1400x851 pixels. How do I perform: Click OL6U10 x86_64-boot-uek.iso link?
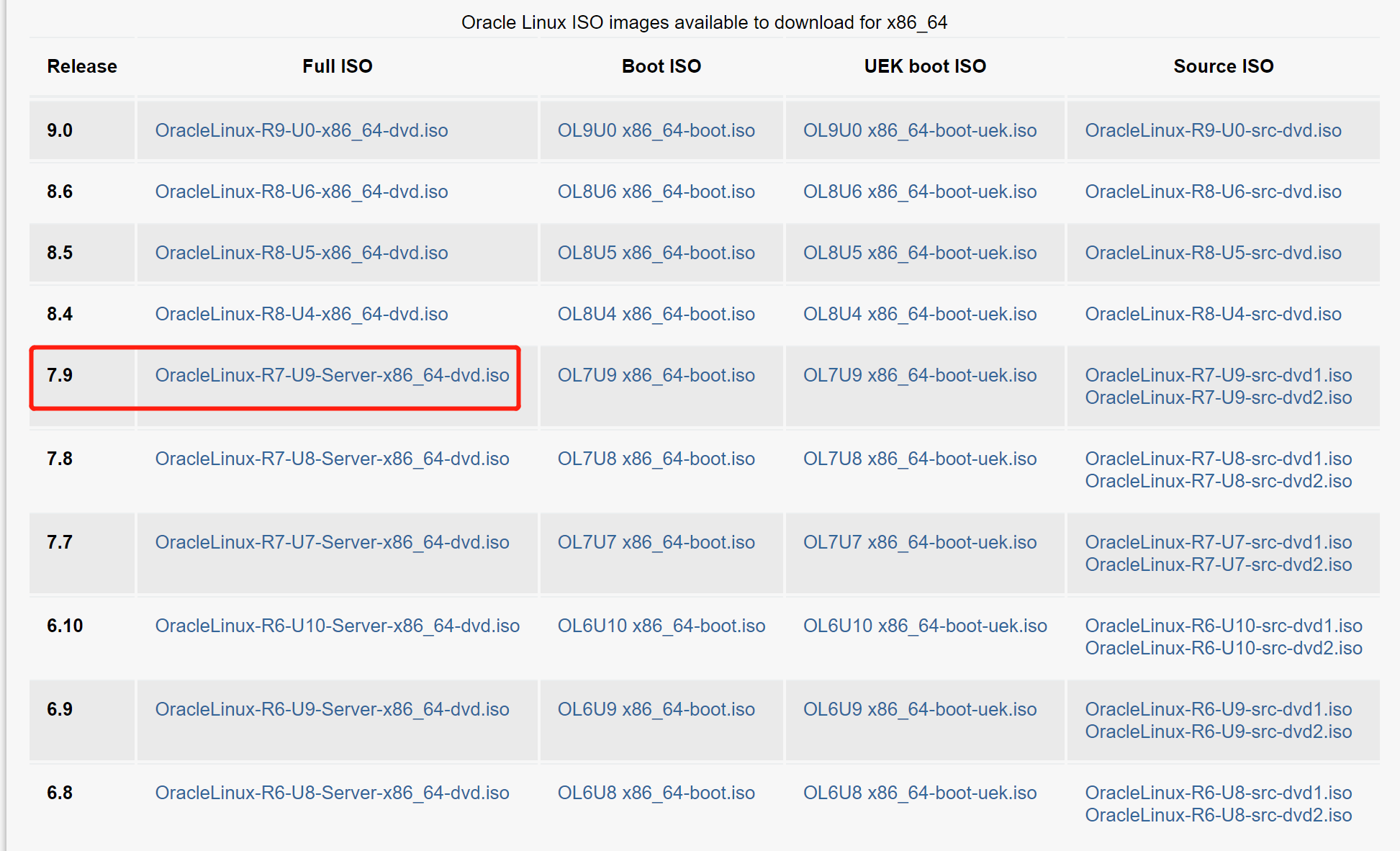tap(924, 626)
